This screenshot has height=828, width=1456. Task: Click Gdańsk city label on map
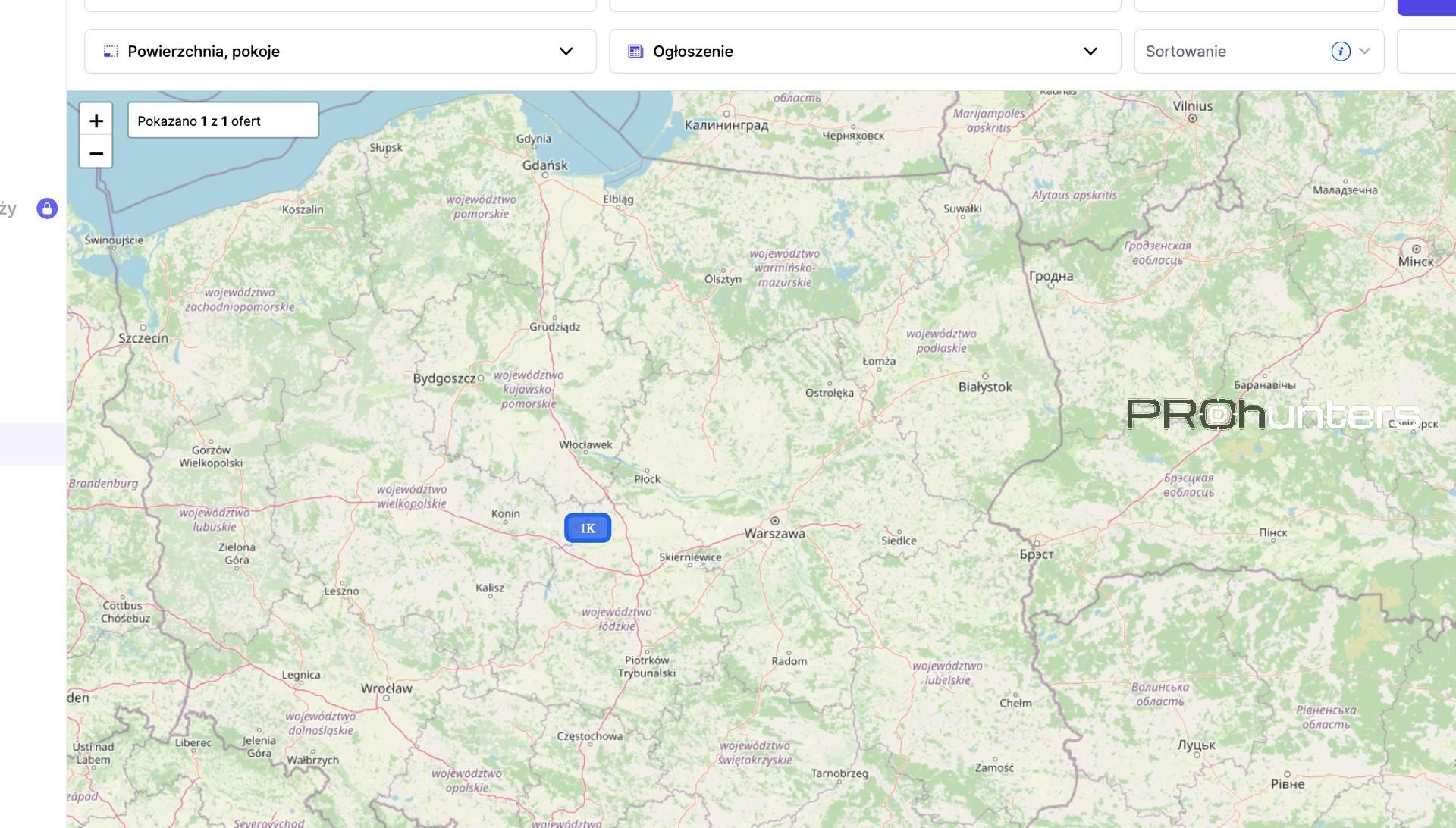[544, 165]
